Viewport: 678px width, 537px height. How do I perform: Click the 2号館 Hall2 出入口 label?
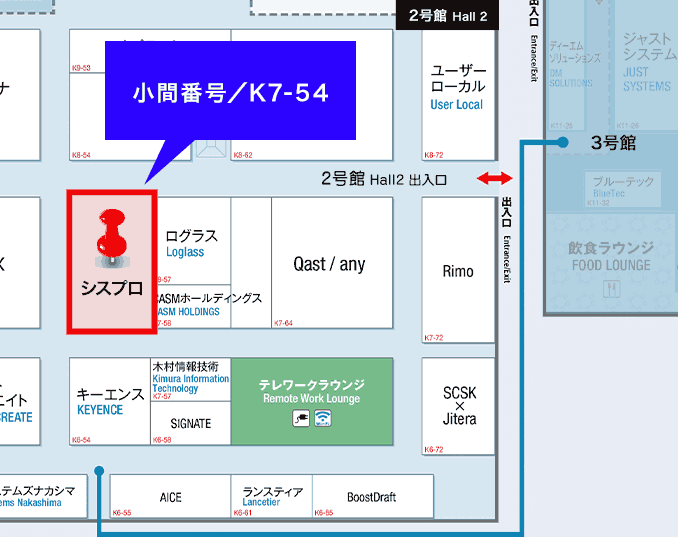[384, 179]
